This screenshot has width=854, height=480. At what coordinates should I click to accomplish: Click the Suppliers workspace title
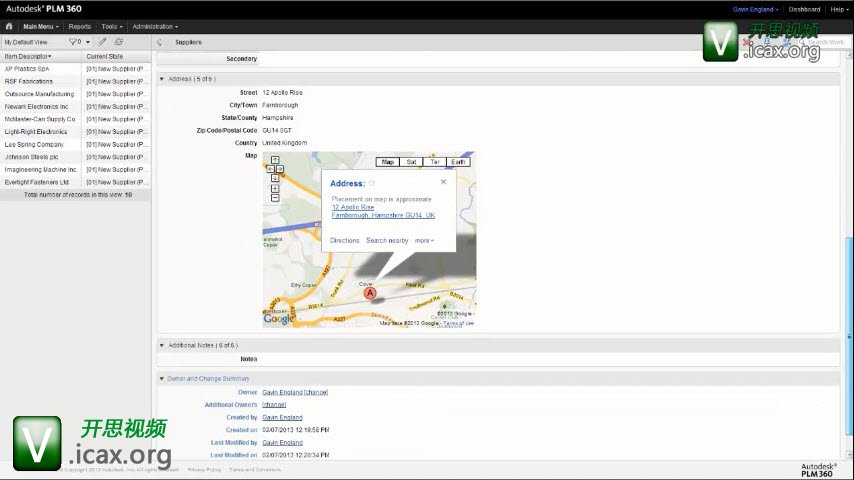pos(188,42)
